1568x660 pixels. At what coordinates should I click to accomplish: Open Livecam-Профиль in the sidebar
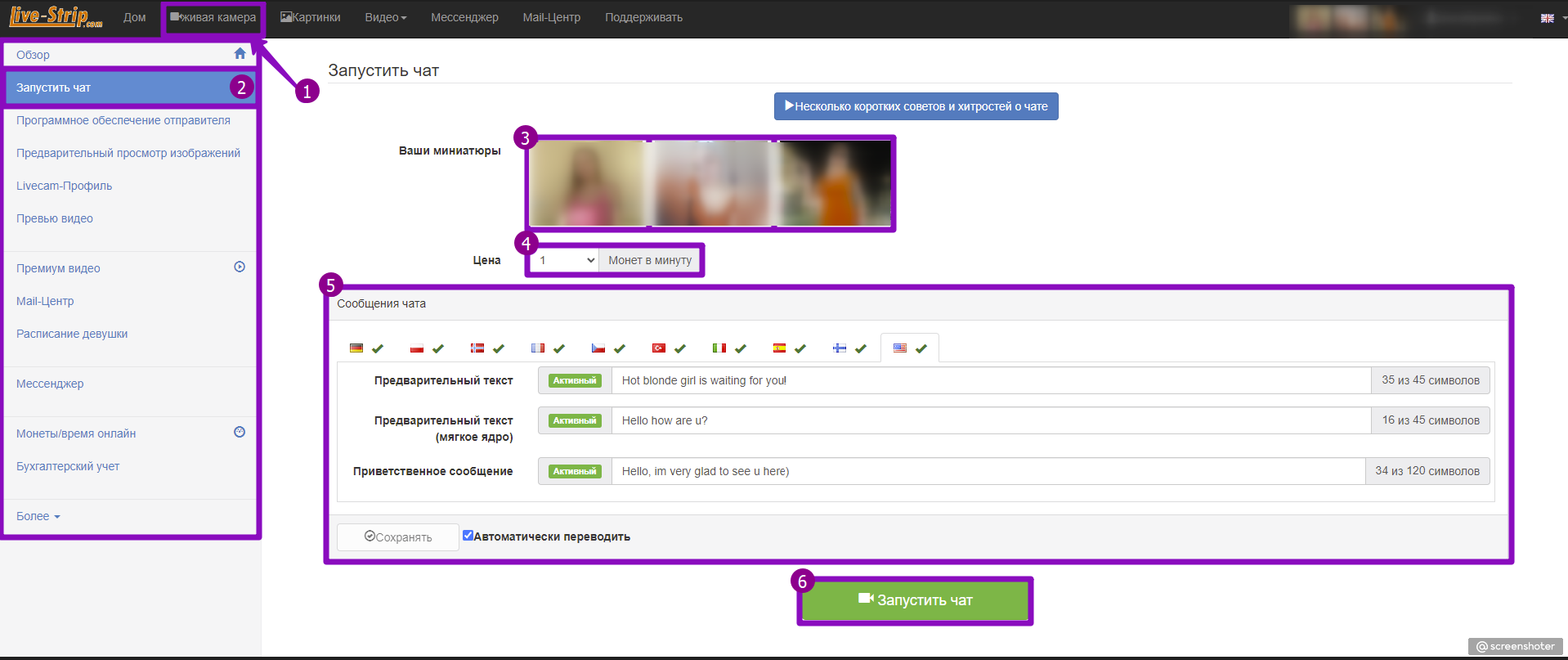(65, 186)
